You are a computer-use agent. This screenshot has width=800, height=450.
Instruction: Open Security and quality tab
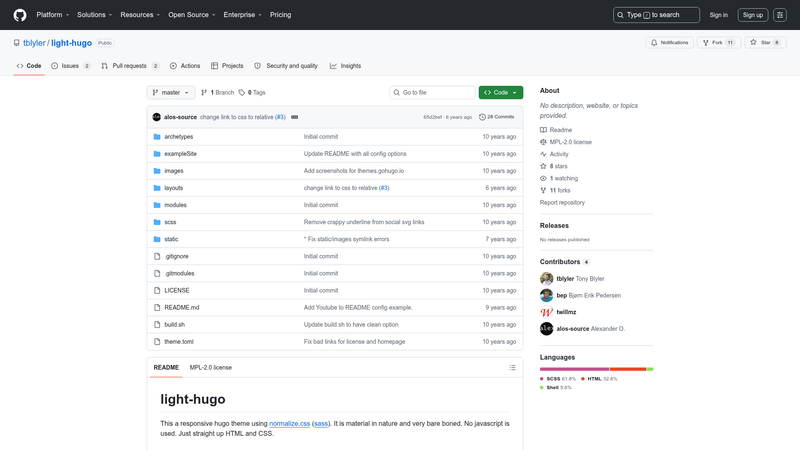[x=286, y=66]
